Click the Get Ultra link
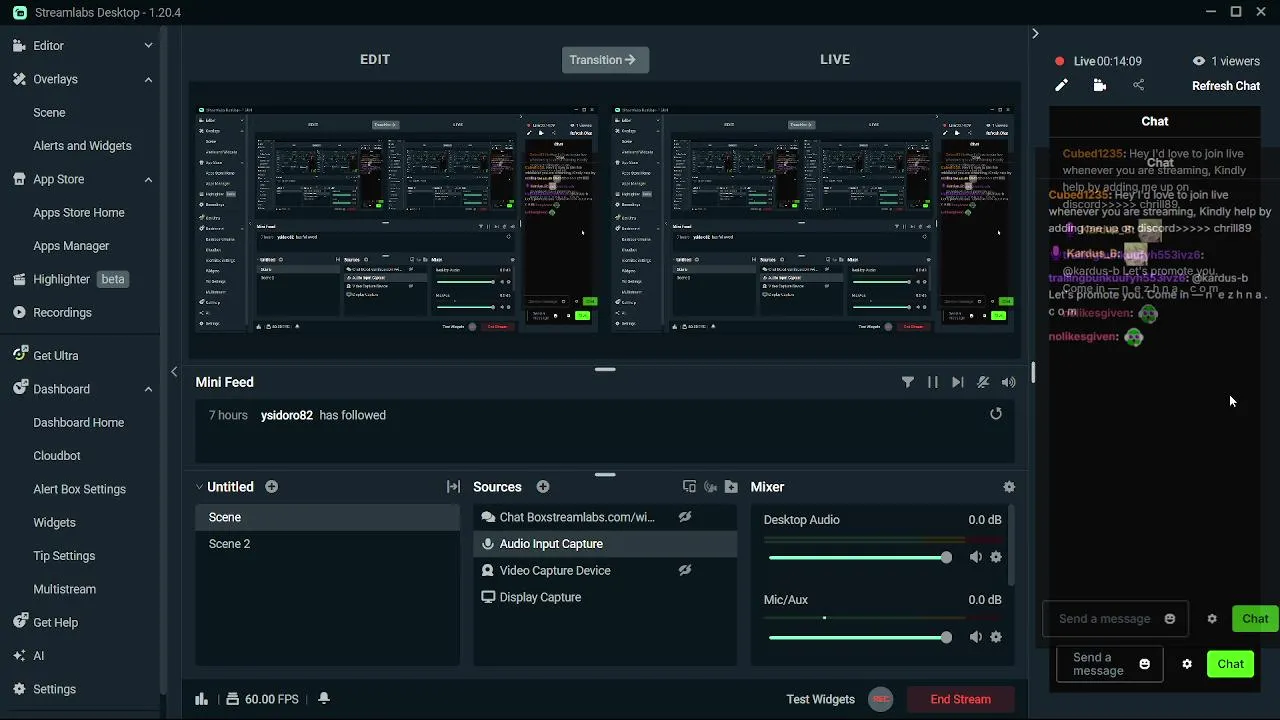Viewport: 1280px width, 720px height. pyautogui.click(x=55, y=356)
